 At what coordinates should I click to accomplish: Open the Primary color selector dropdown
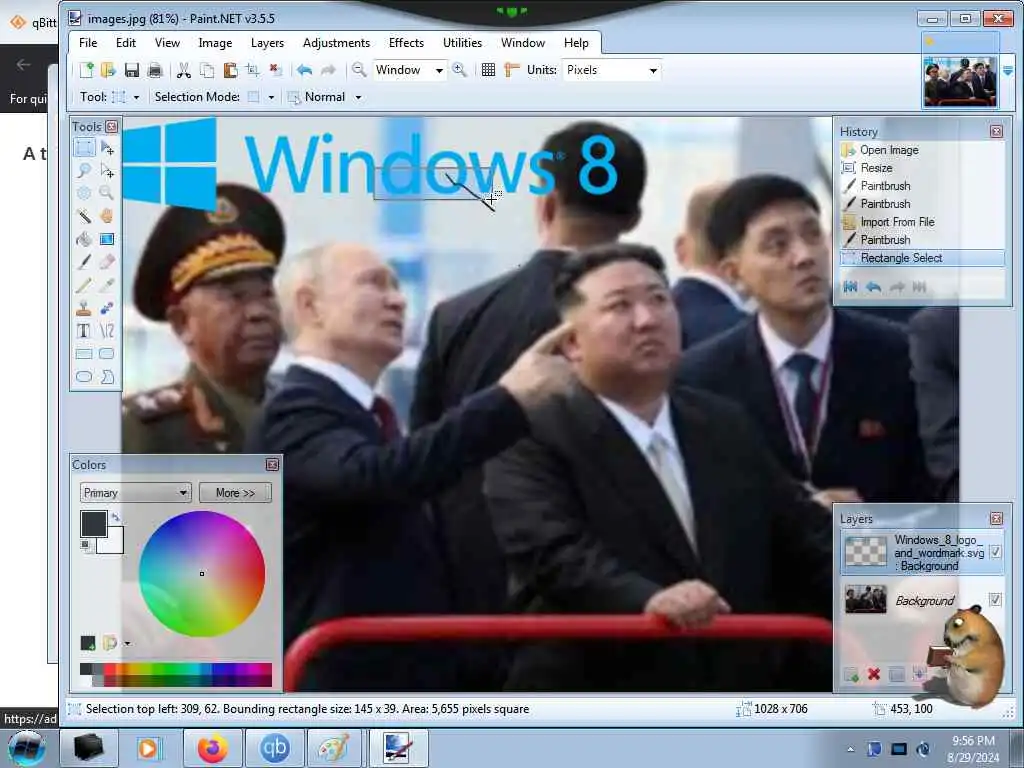(x=135, y=492)
